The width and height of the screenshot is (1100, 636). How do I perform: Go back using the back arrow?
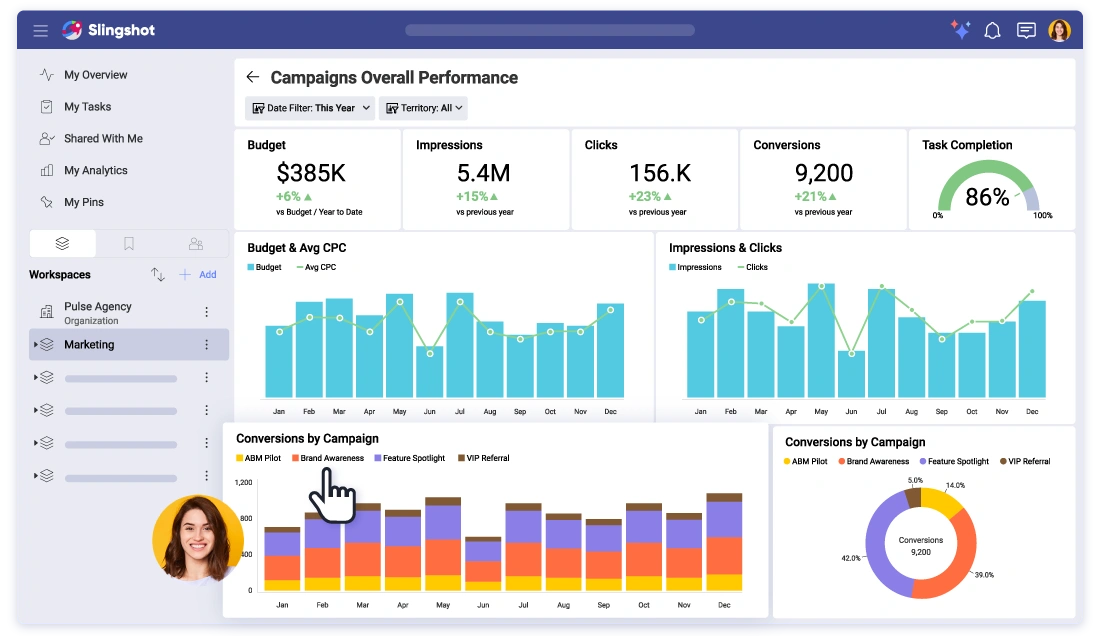tap(252, 77)
